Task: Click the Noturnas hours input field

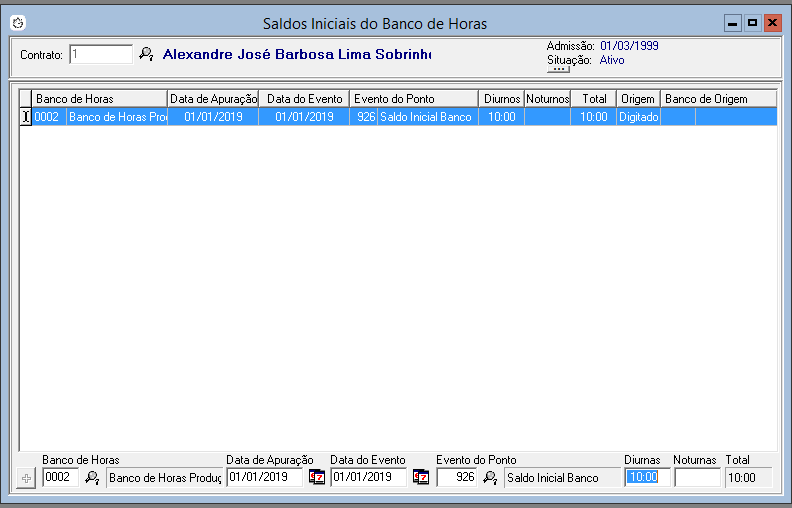Action: click(697, 478)
